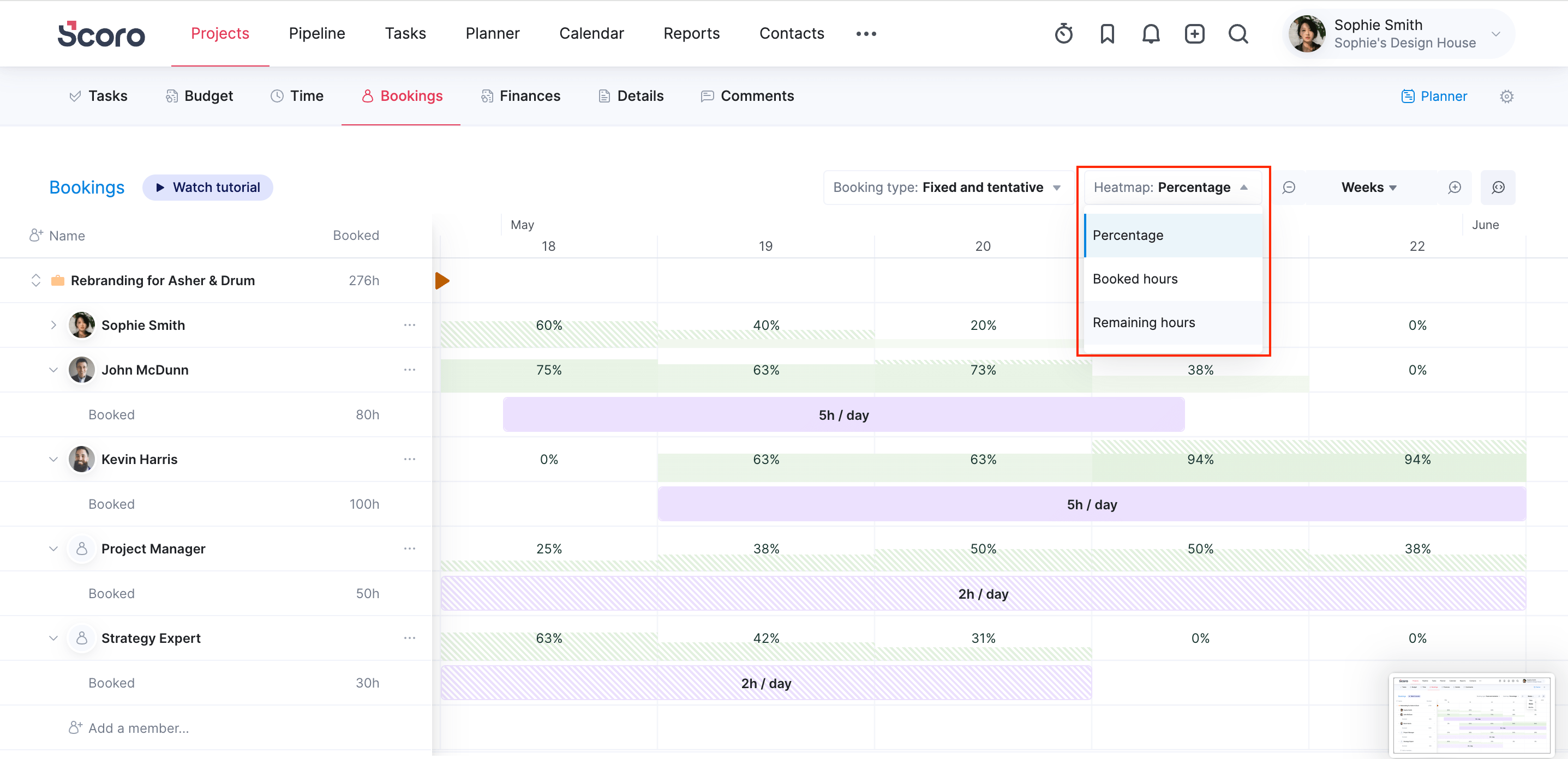The image size is (1568, 759).
Task: Click Sophie Smith's row avatar
Action: [x=82, y=325]
